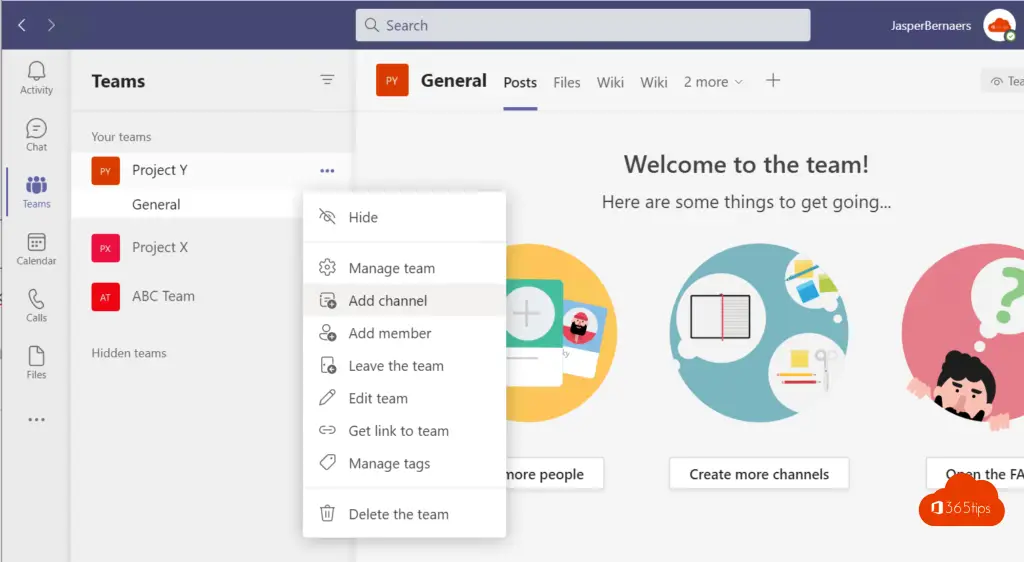
Task: Open Chat from the sidebar
Action: 36,134
